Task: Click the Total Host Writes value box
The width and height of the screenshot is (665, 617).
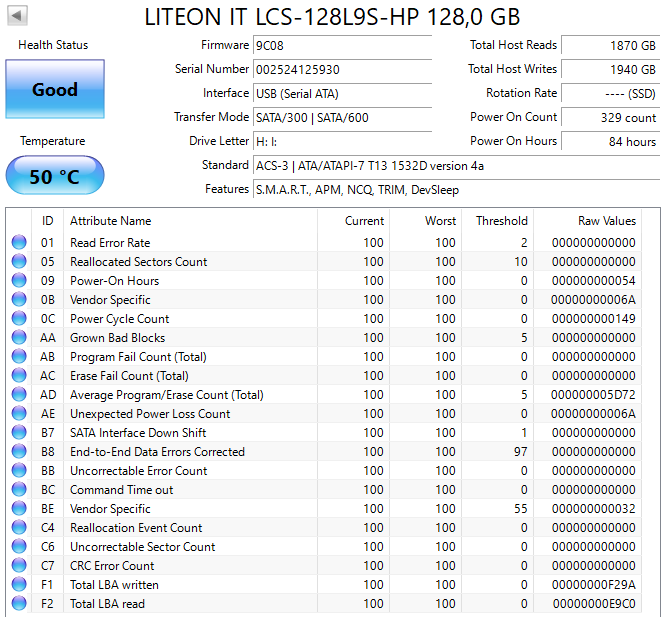Action: tap(609, 69)
